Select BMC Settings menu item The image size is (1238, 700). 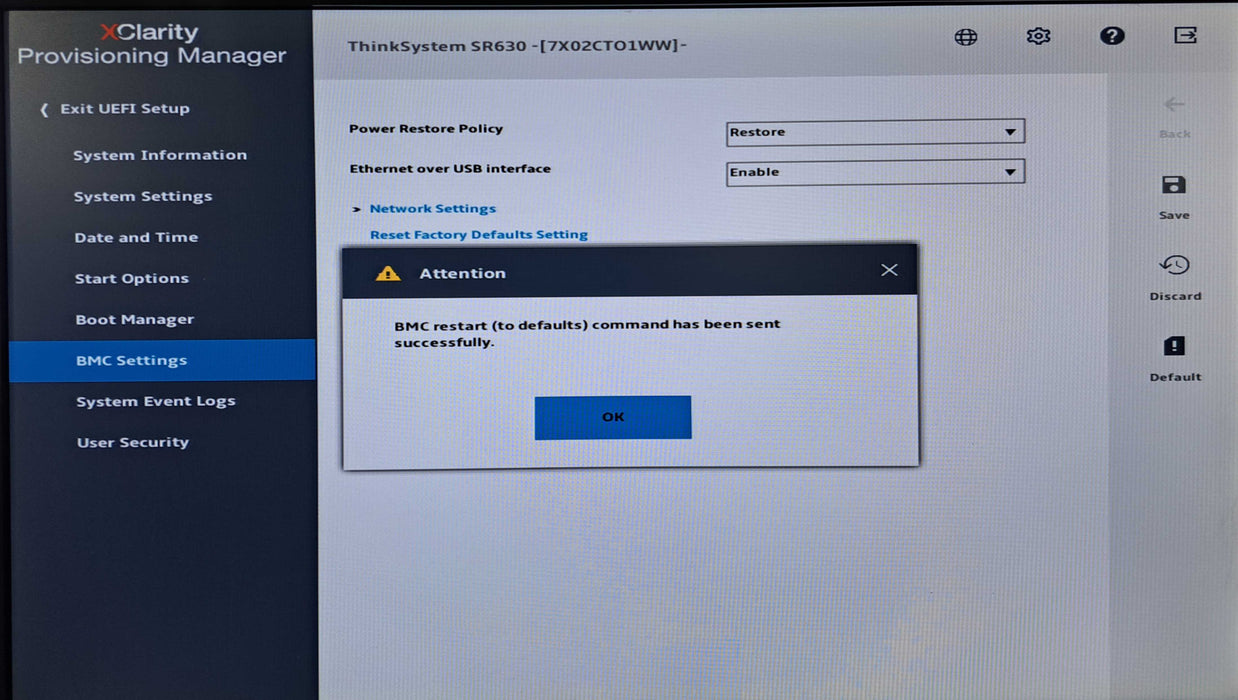click(x=162, y=360)
